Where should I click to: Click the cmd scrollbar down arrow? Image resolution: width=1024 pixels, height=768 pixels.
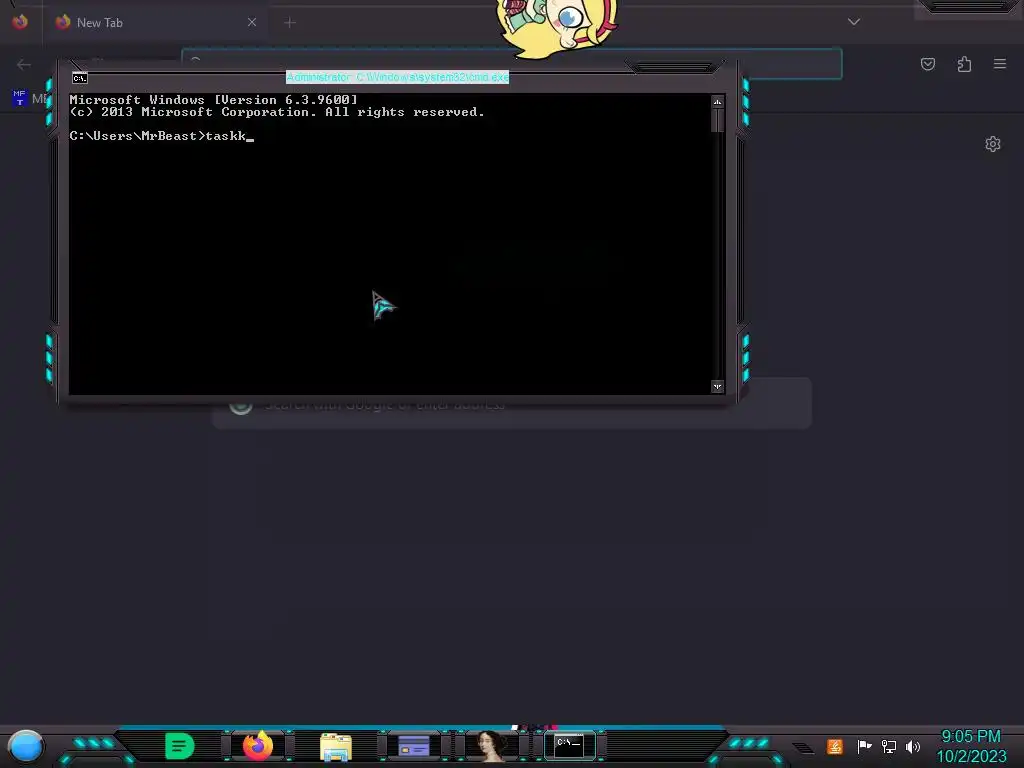pos(718,387)
